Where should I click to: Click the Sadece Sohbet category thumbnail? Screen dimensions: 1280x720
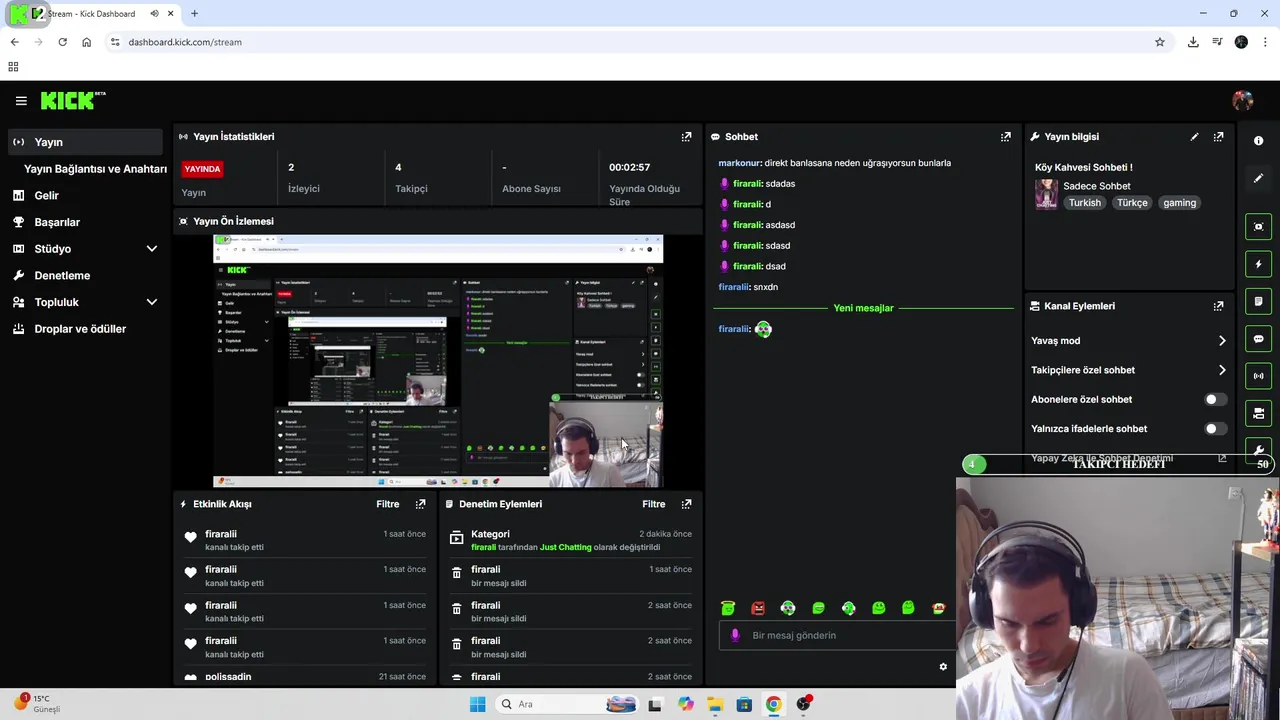[1046, 194]
